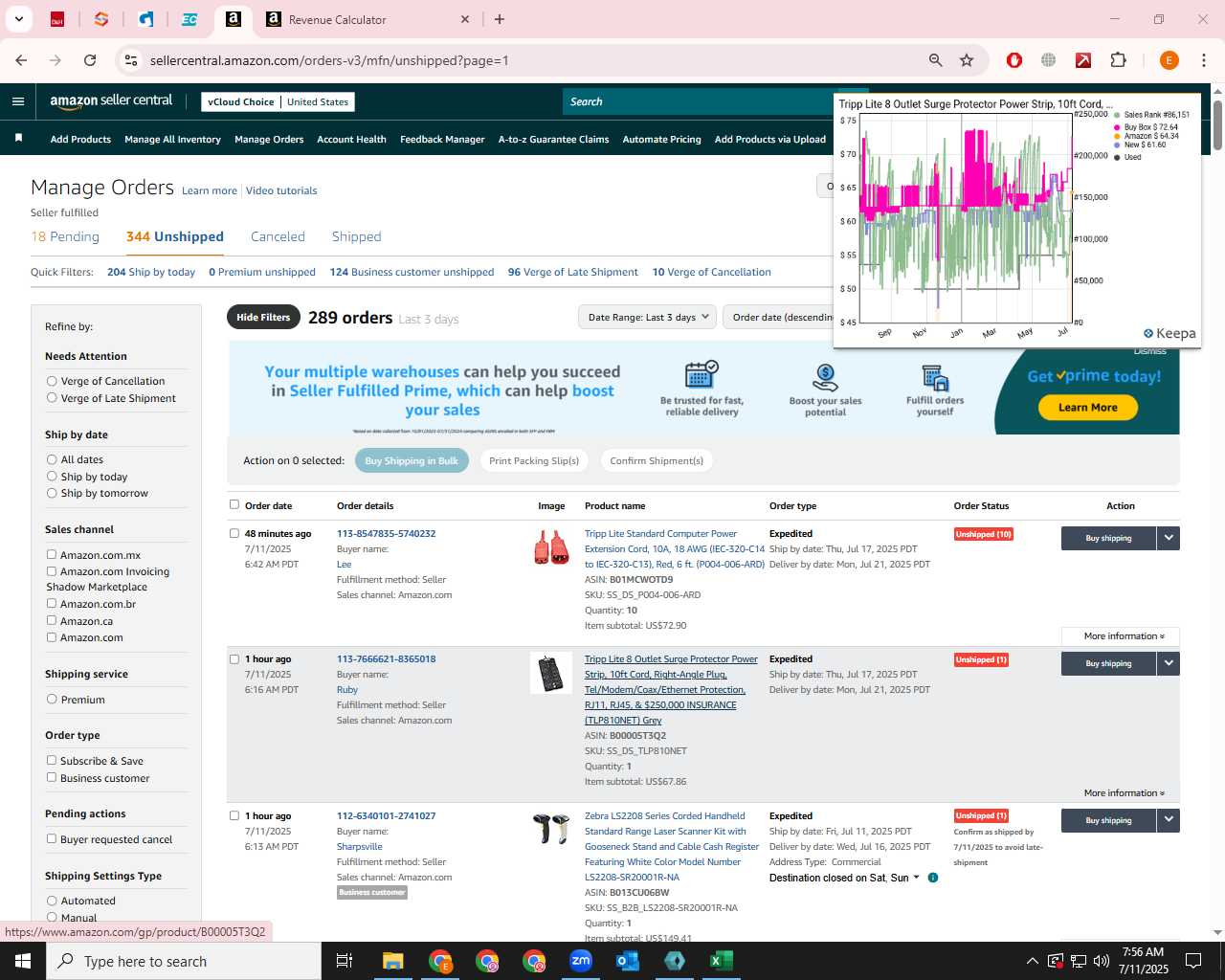Switch to the 18 Pending tab

(65, 236)
